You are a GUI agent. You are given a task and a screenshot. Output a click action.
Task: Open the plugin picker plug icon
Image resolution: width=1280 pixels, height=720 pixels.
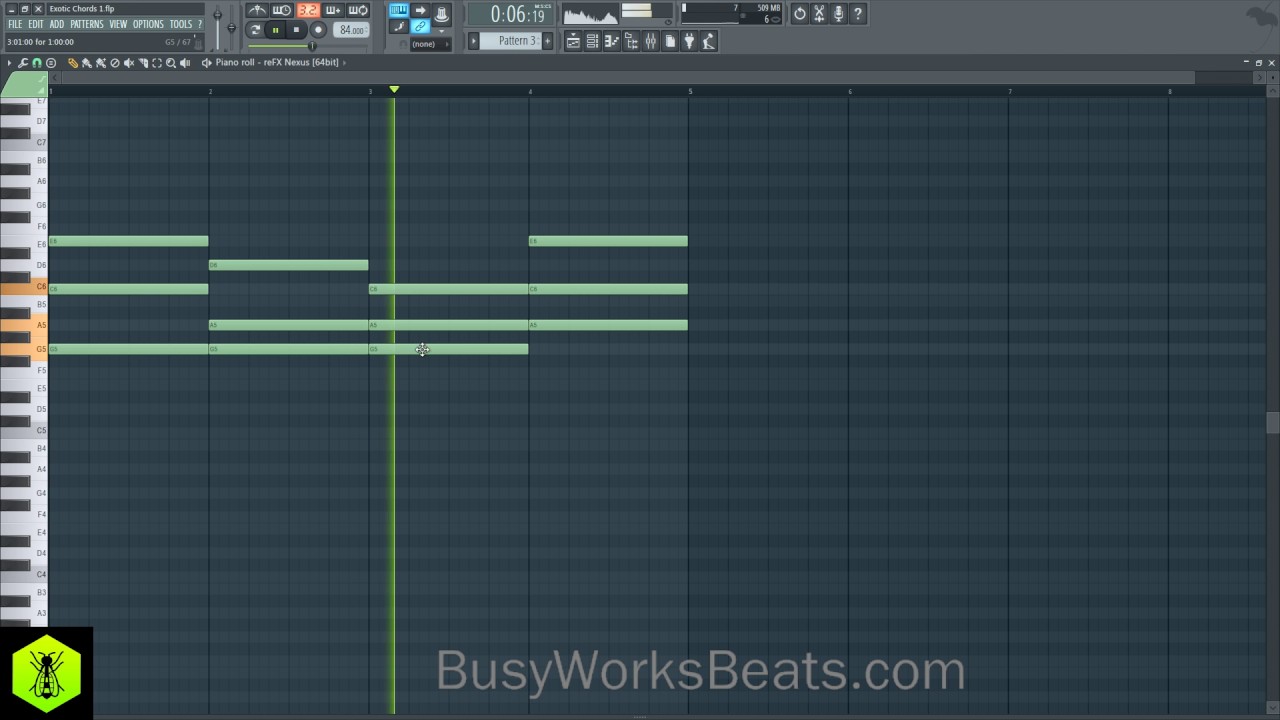[689, 41]
